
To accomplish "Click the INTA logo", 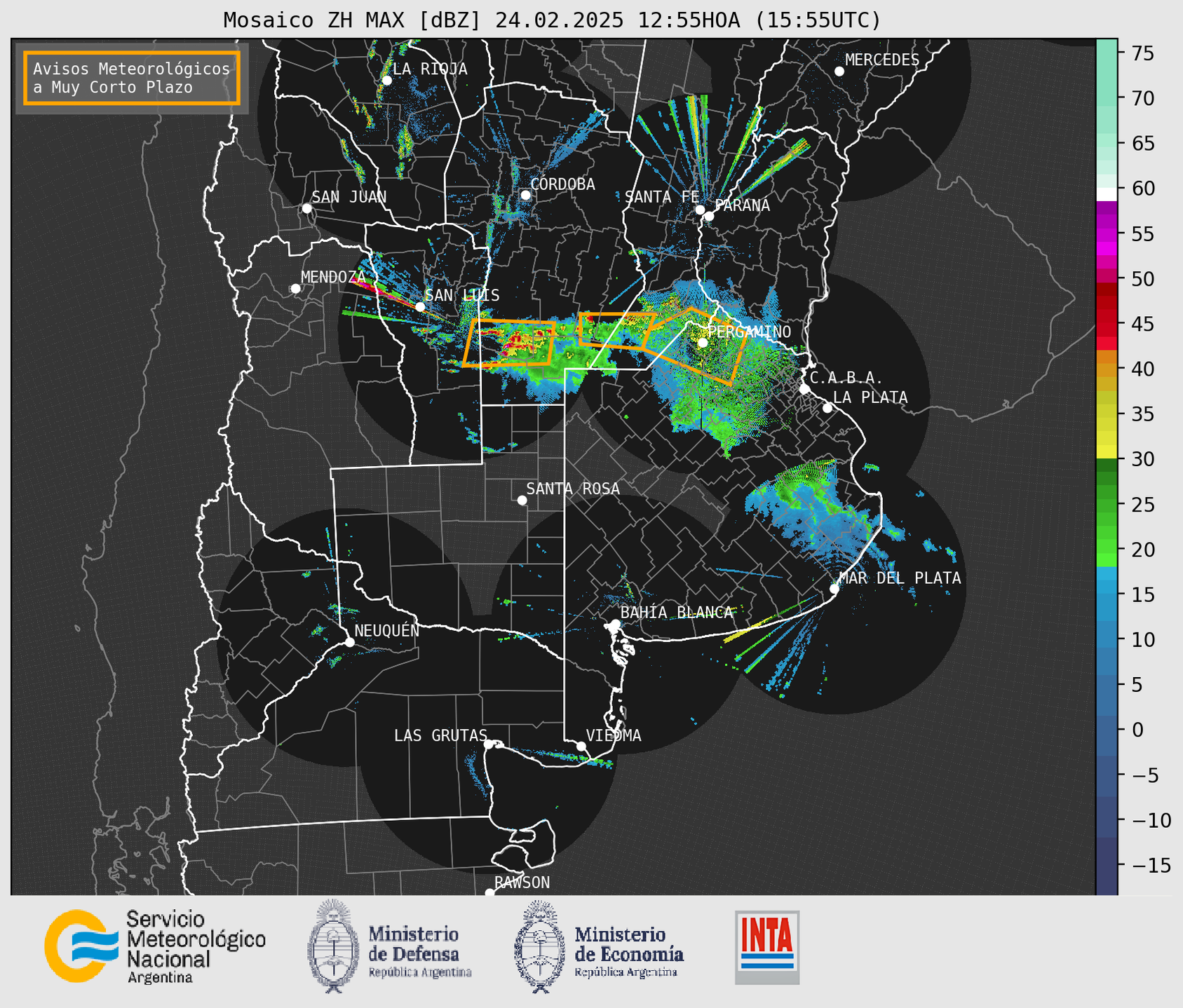I will pyautogui.click(x=767, y=947).
